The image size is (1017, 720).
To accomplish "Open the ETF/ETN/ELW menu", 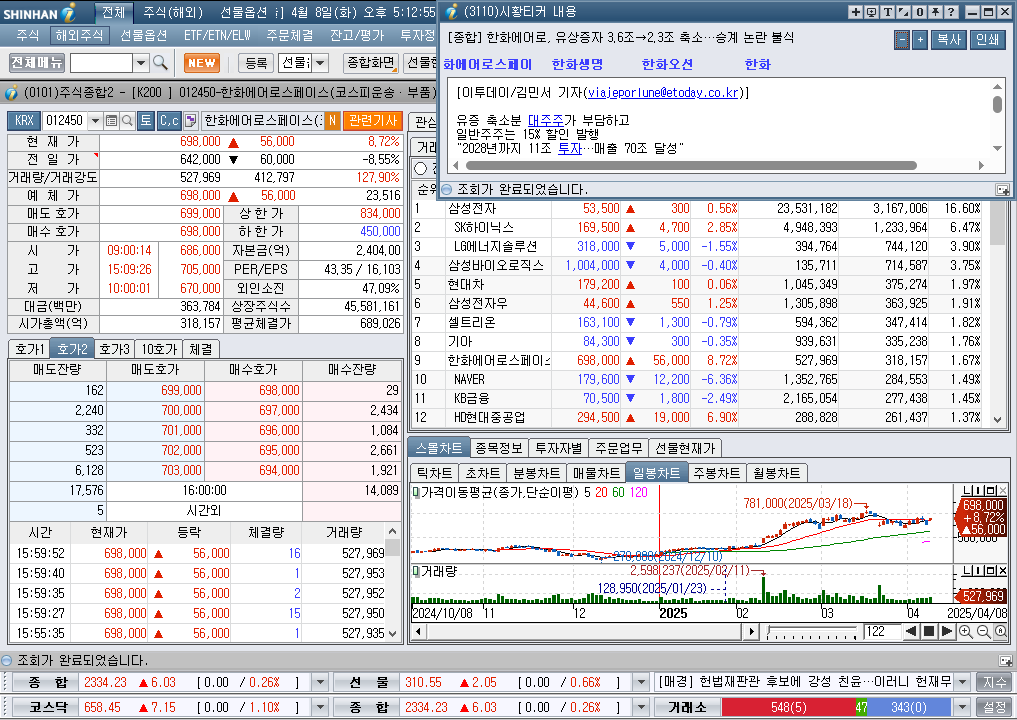I will 217,35.
